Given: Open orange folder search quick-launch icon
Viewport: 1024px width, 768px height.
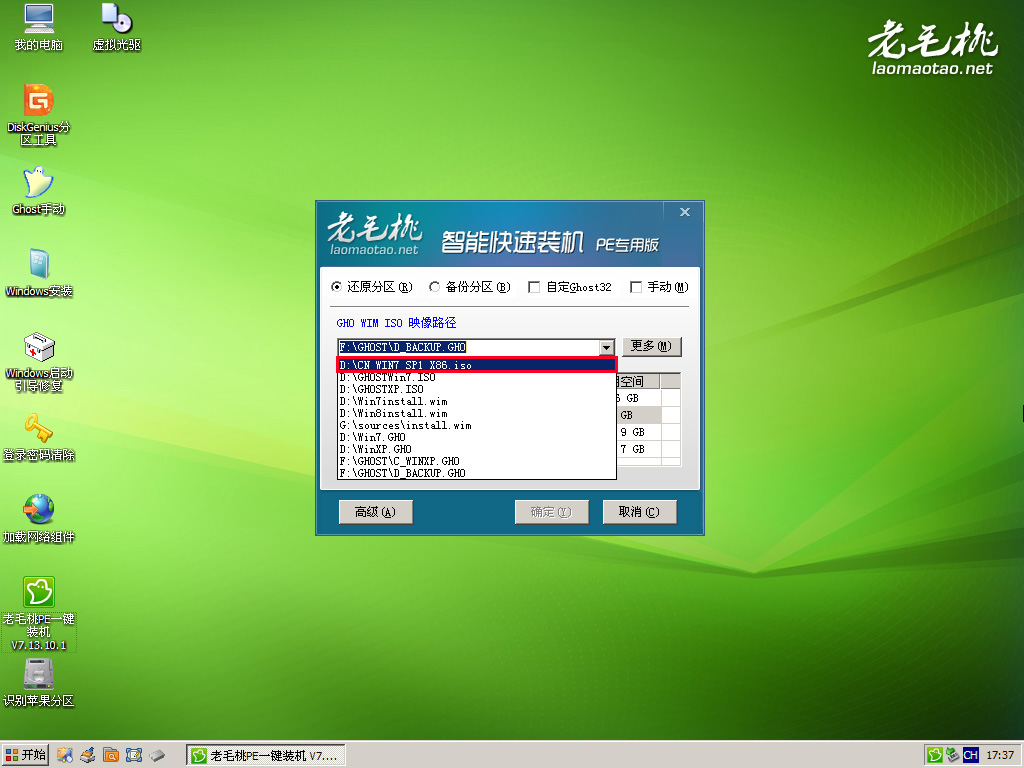Looking at the screenshot, I should coord(111,756).
